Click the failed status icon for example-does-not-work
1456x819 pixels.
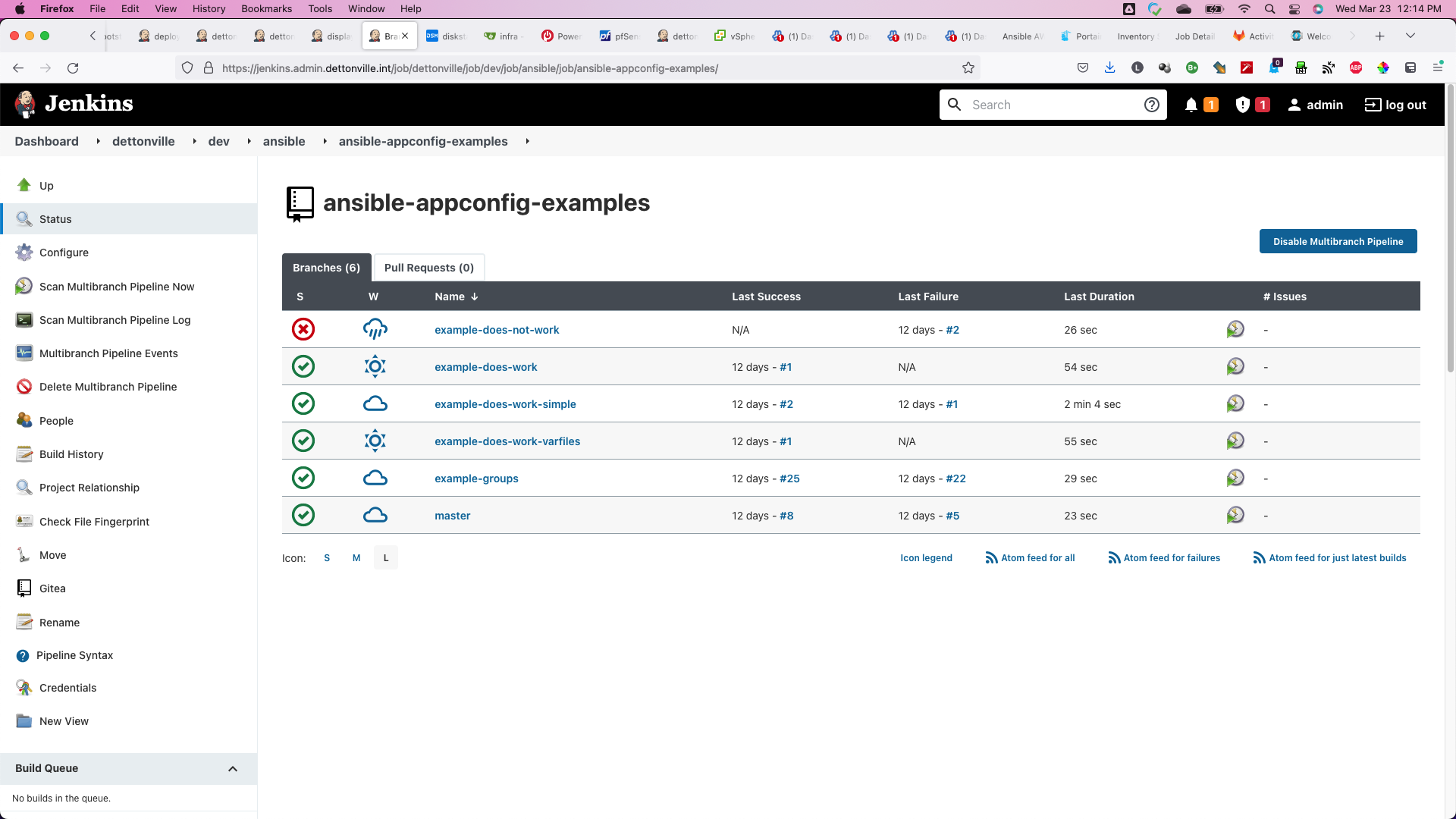(x=303, y=330)
